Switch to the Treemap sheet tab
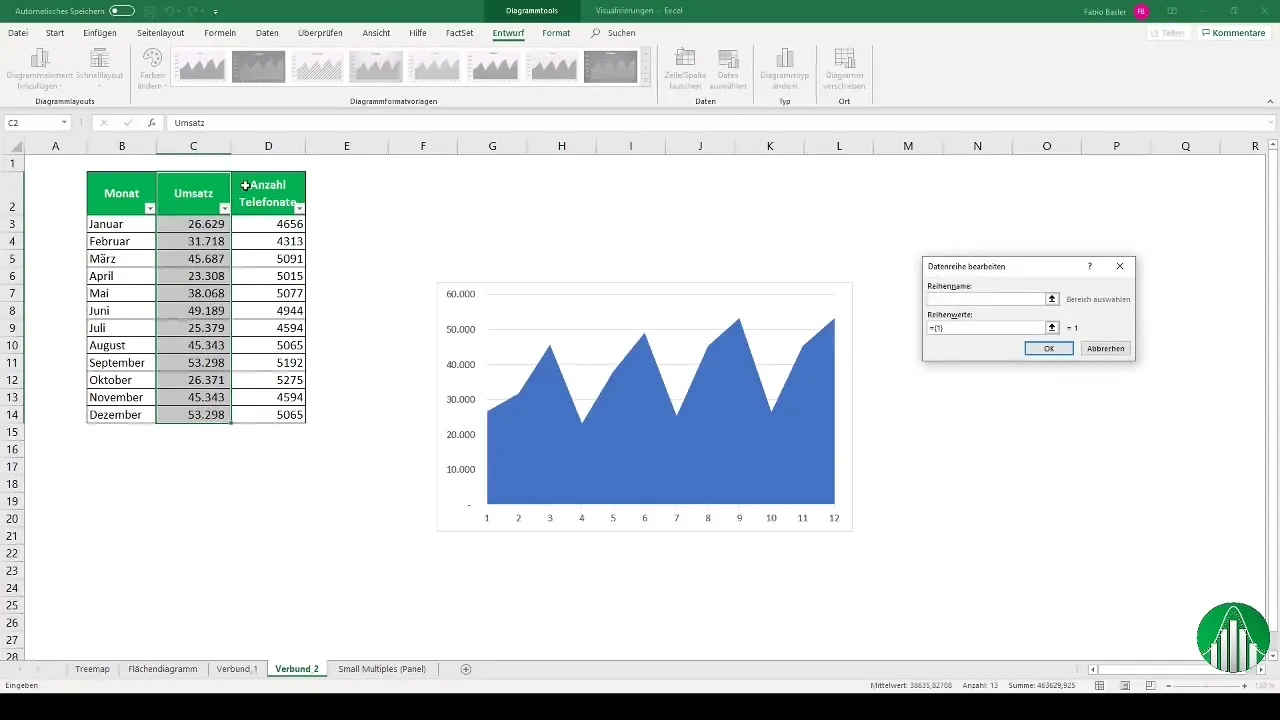 [92, 669]
